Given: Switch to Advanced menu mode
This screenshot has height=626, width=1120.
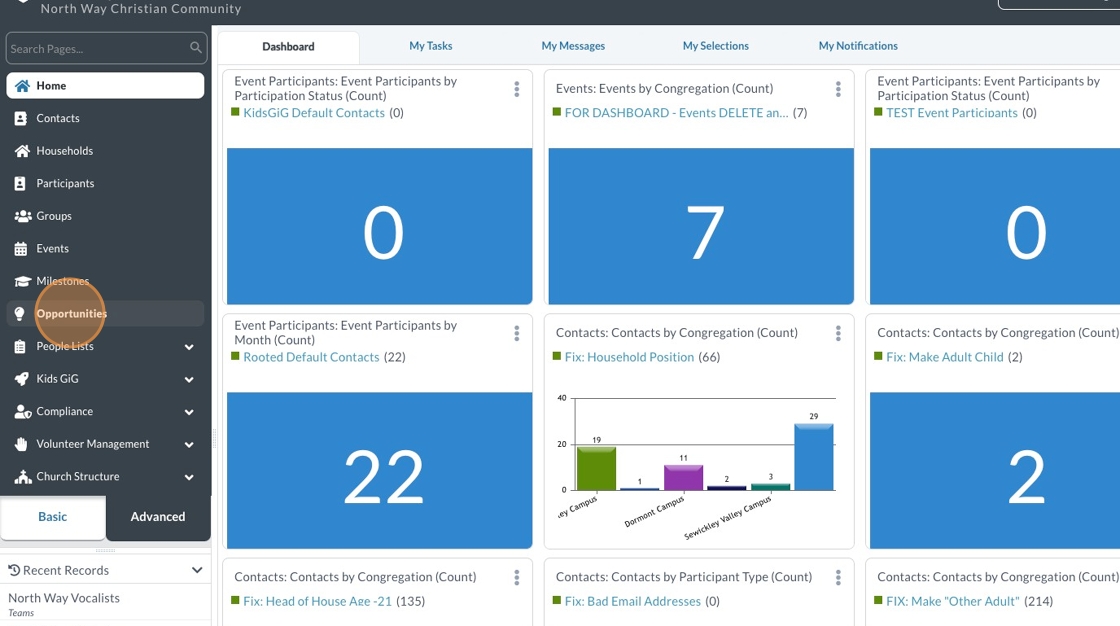Looking at the screenshot, I should [158, 517].
